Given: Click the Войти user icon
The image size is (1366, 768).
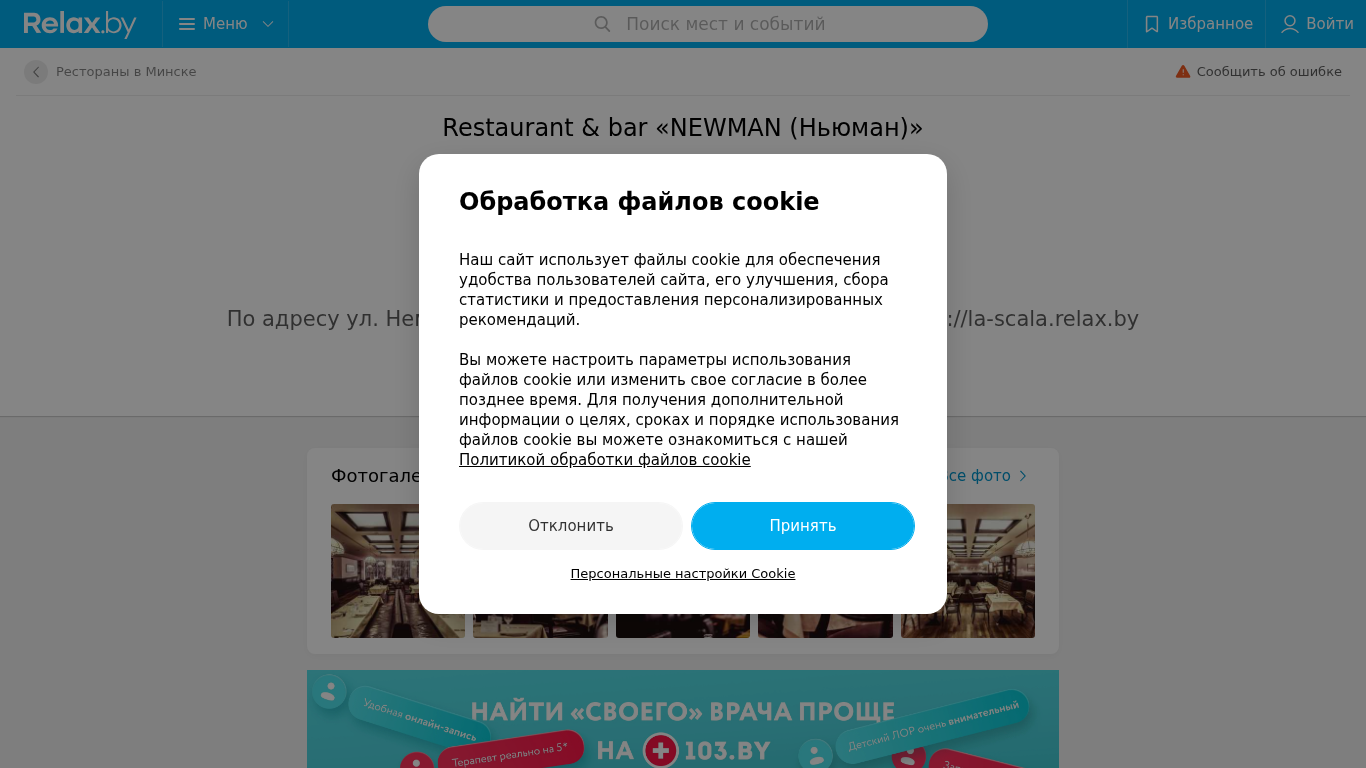Looking at the screenshot, I should [1290, 24].
